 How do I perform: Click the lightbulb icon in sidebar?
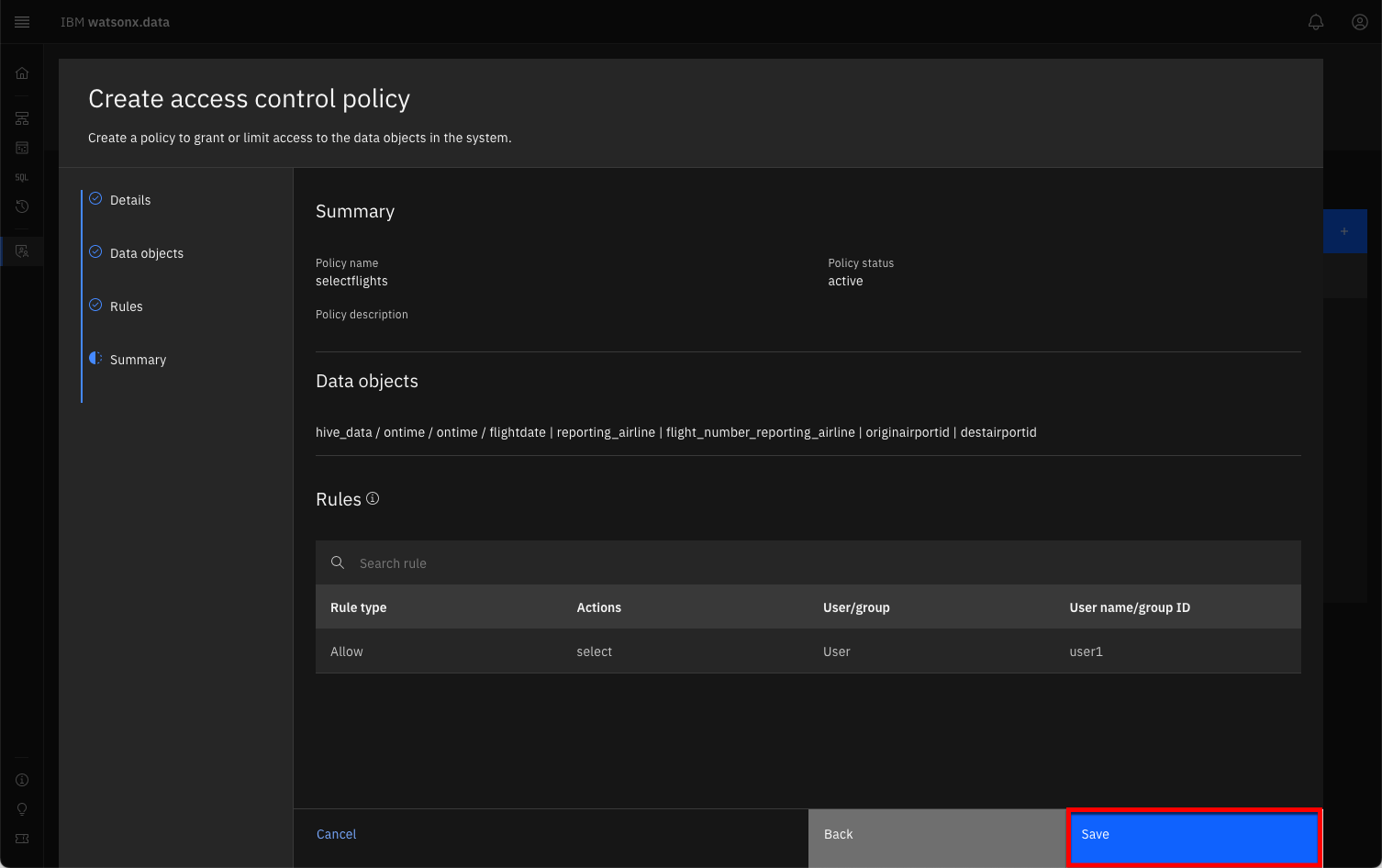[x=22, y=809]
